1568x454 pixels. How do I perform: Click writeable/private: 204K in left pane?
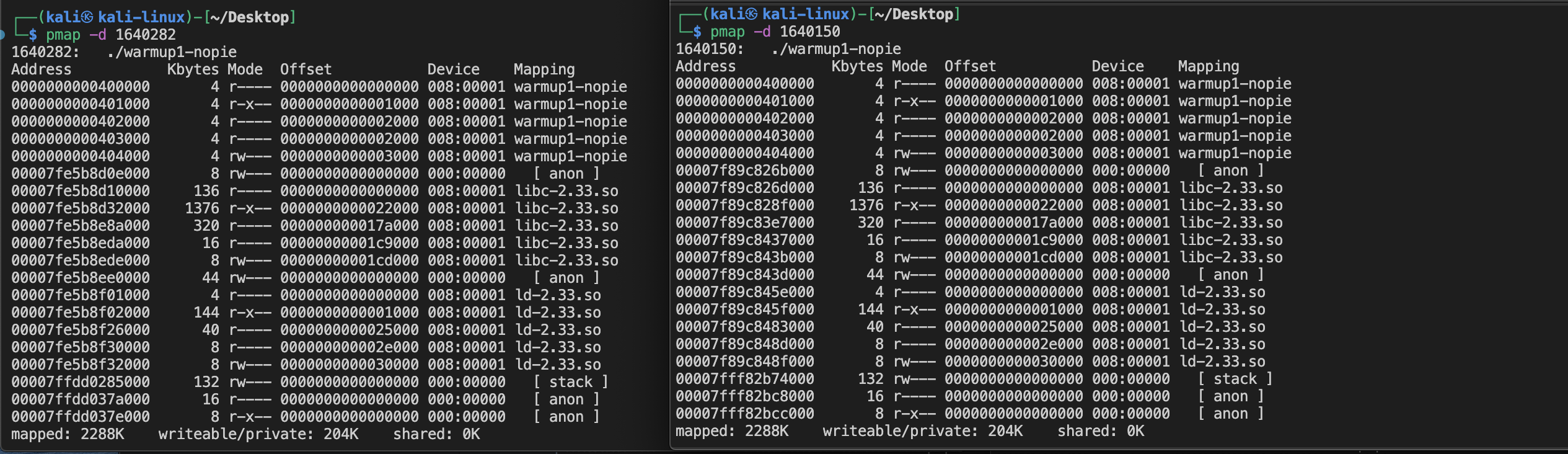pyautogui.click(x=258, y=434)
